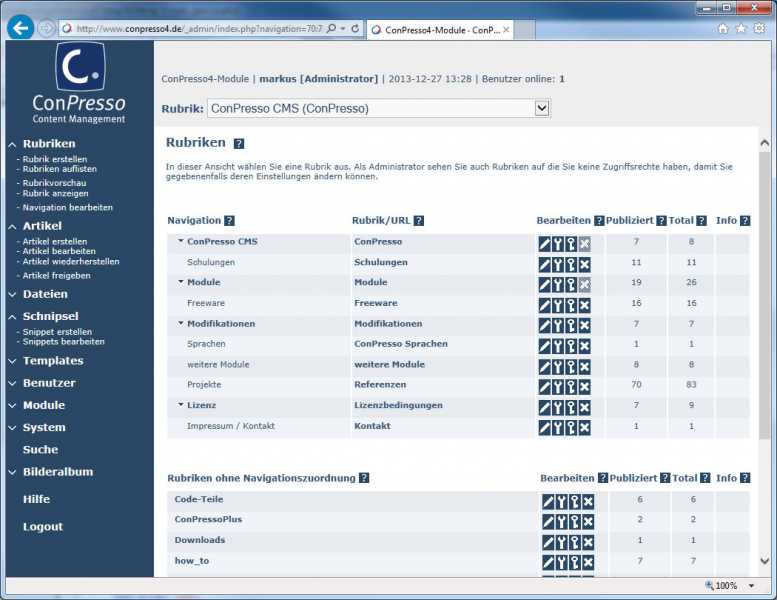Screen dimensions: 777x600
Task: Click the delete X icon for Downloads row
Action: point(588,542)
